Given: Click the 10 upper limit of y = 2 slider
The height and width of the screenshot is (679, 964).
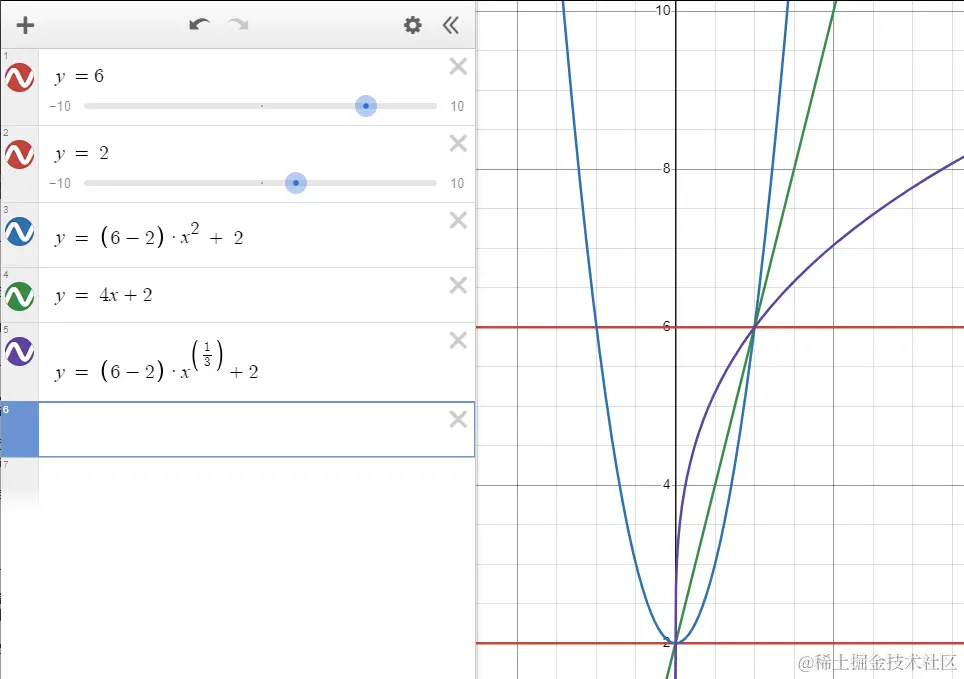Looking at the screenshot, I should (x=457, y=183).
